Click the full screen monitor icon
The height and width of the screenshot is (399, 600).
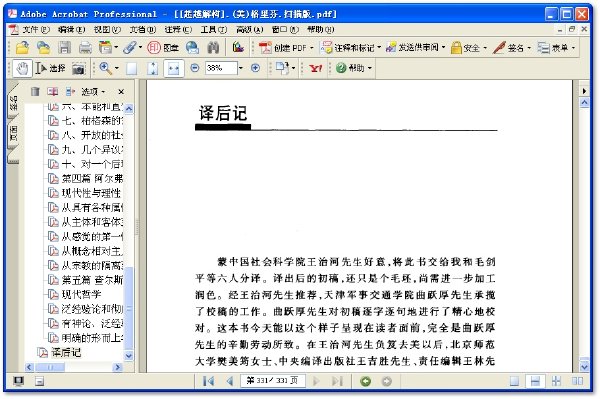[18, 381]
